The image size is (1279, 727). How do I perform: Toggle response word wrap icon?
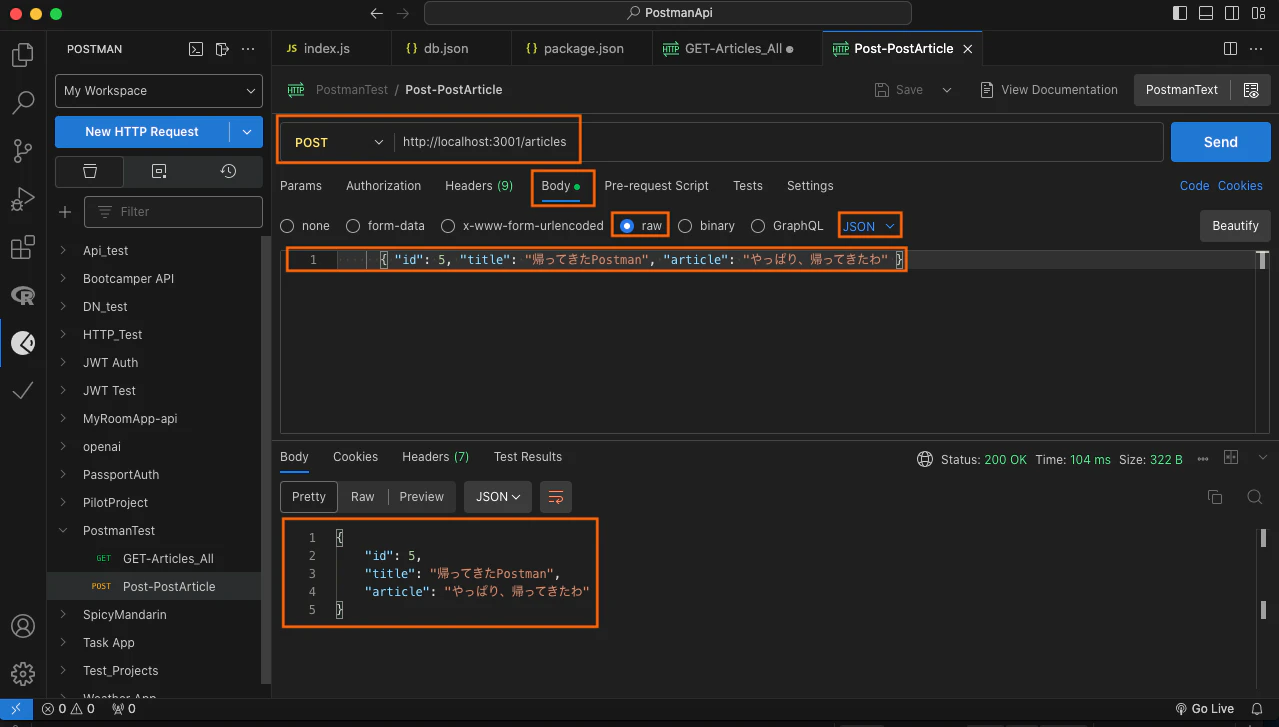(x=556, y=497)
